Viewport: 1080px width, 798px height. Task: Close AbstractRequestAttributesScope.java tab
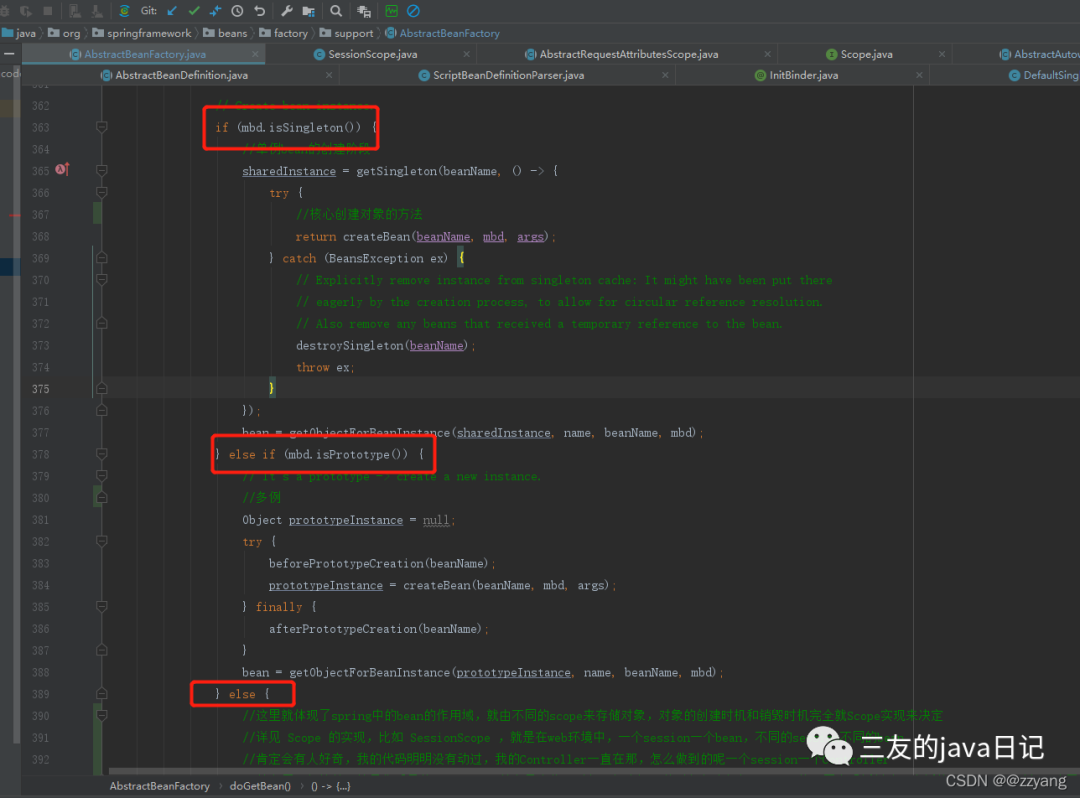(767, 54)
